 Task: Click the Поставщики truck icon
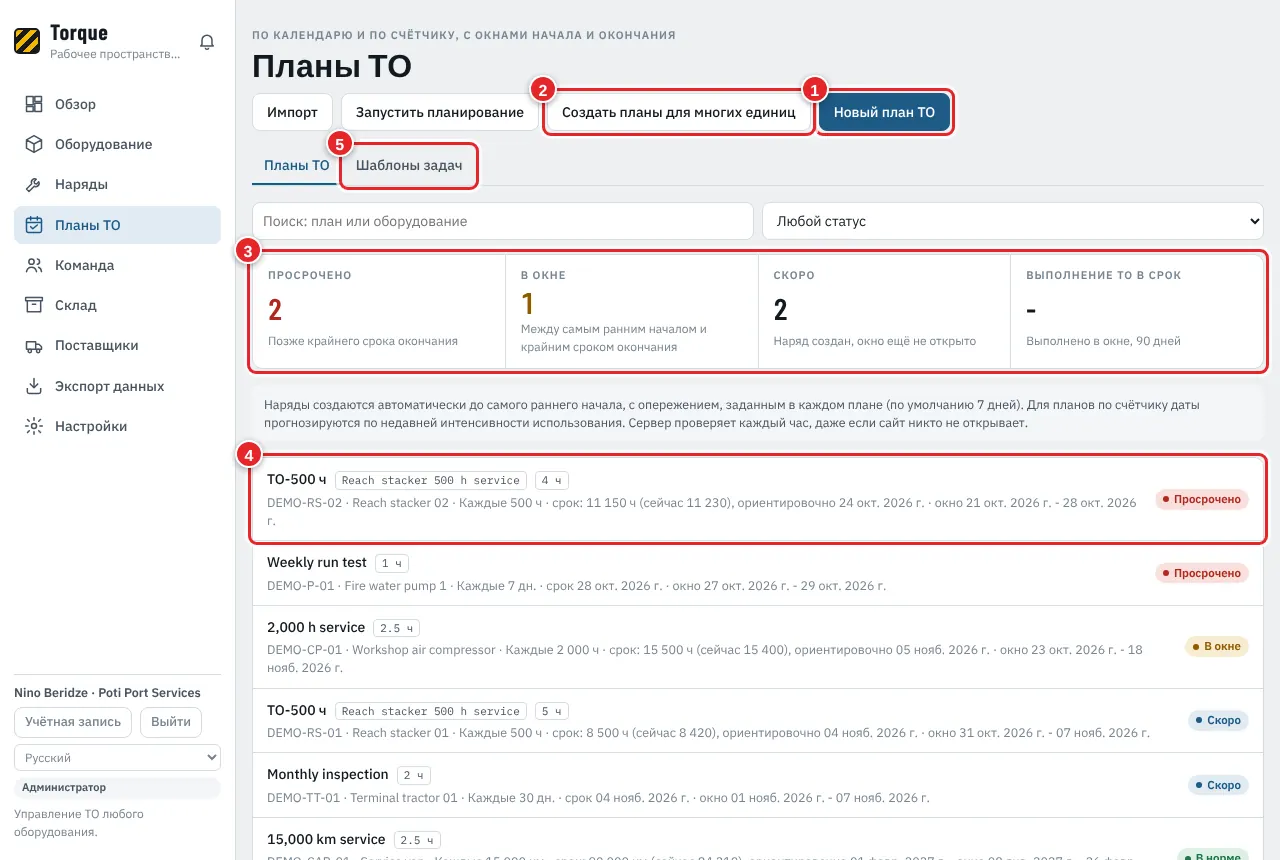34,345
